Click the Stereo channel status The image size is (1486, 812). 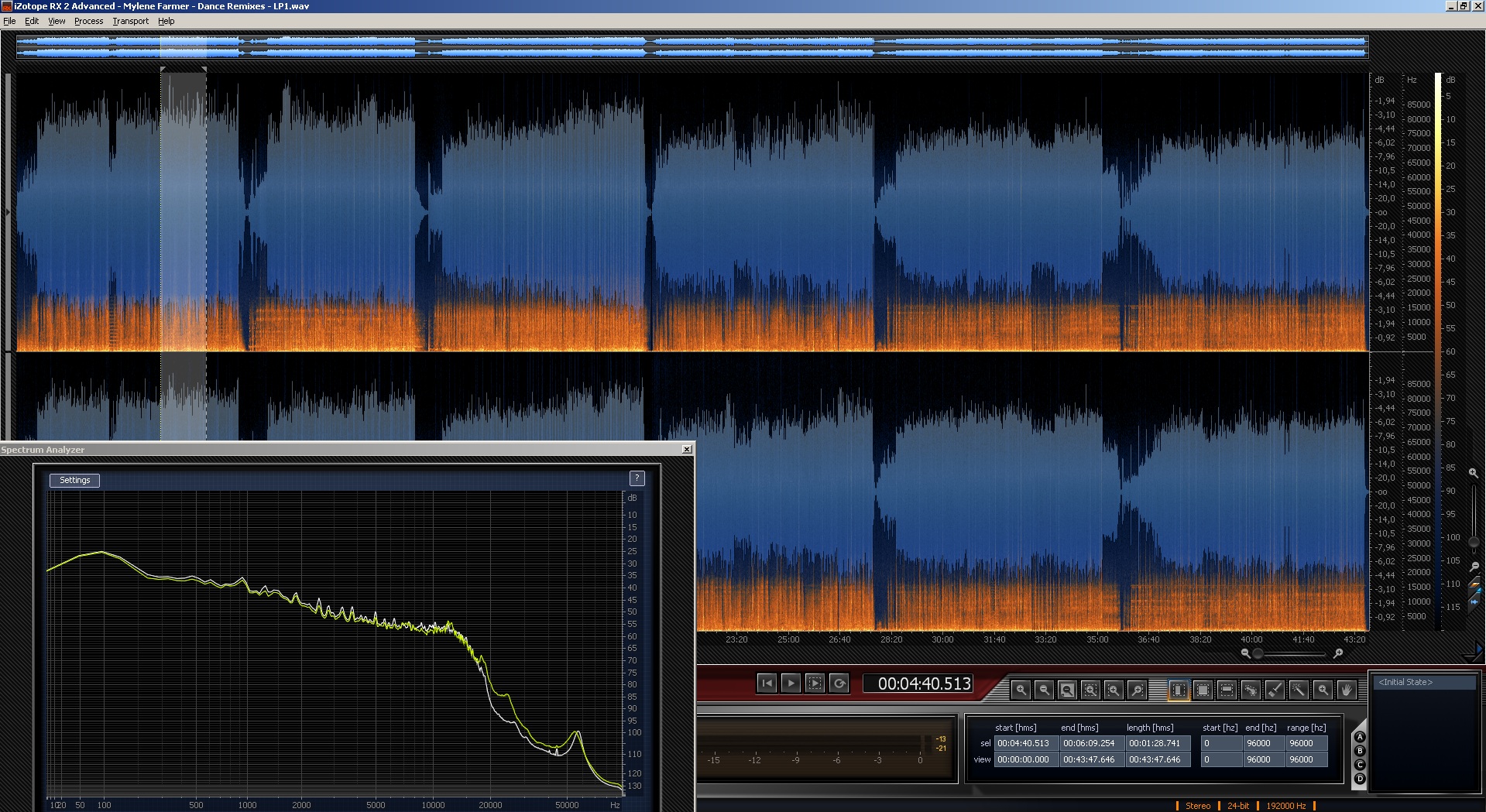click(1198, 806)
